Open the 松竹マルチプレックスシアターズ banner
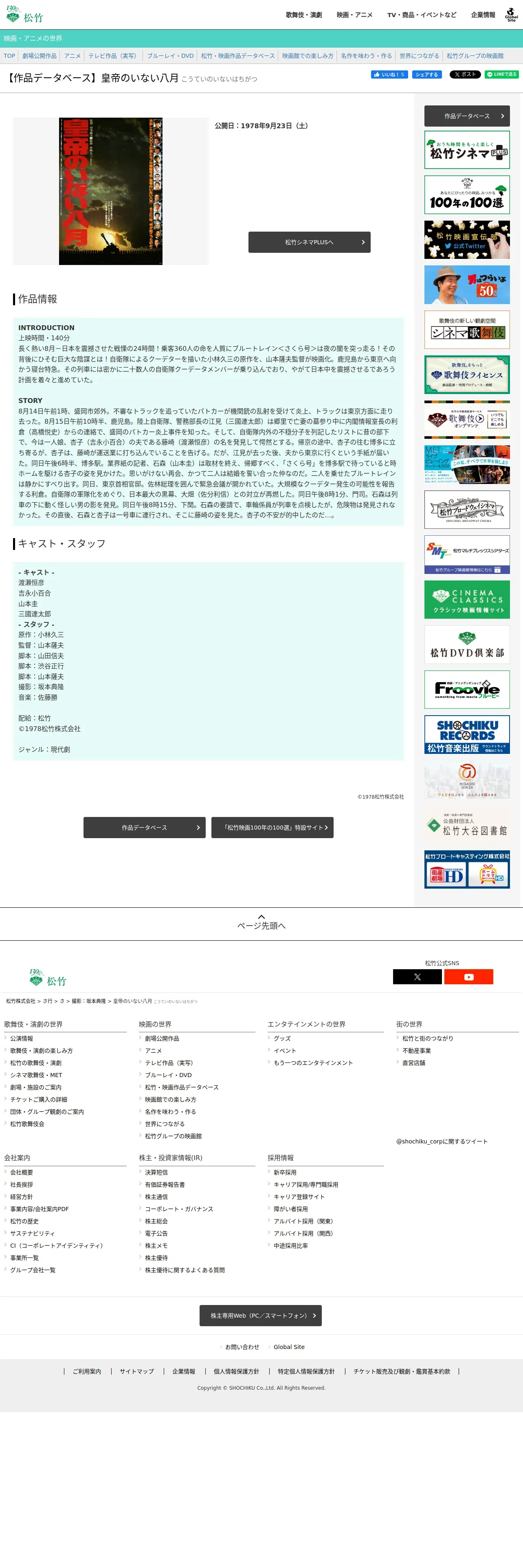The image size is (523, 1568). (467, 554)
